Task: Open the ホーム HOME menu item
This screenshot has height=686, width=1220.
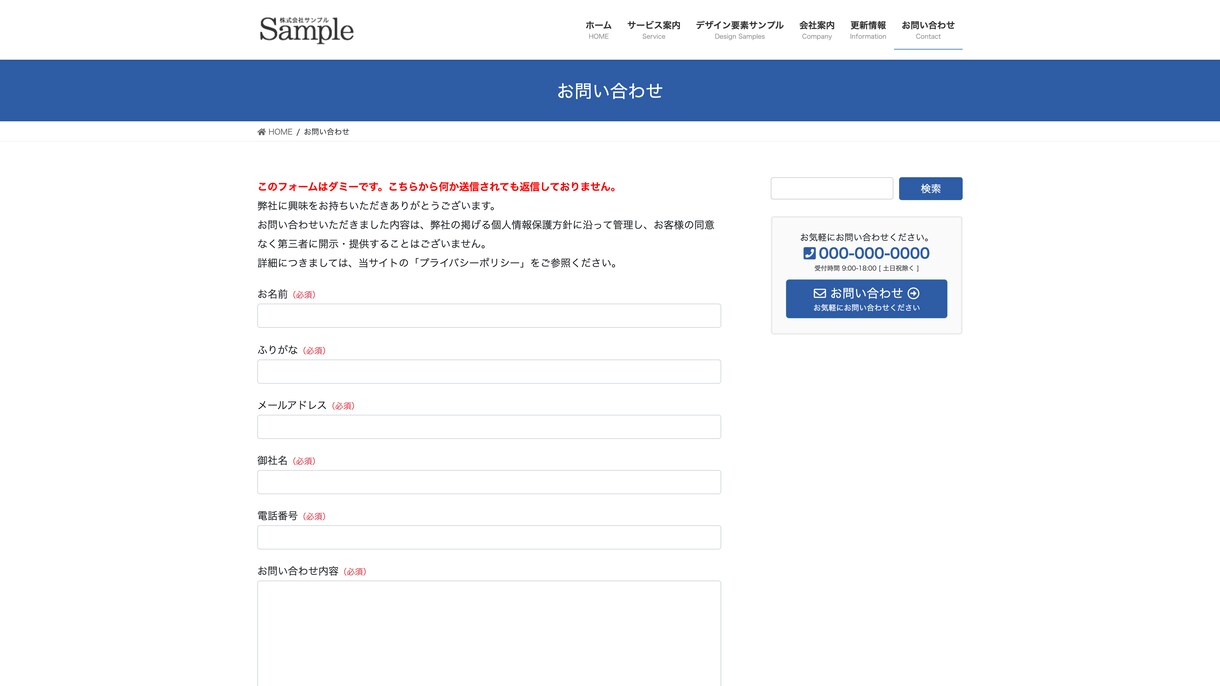Action: pos(598,30)
